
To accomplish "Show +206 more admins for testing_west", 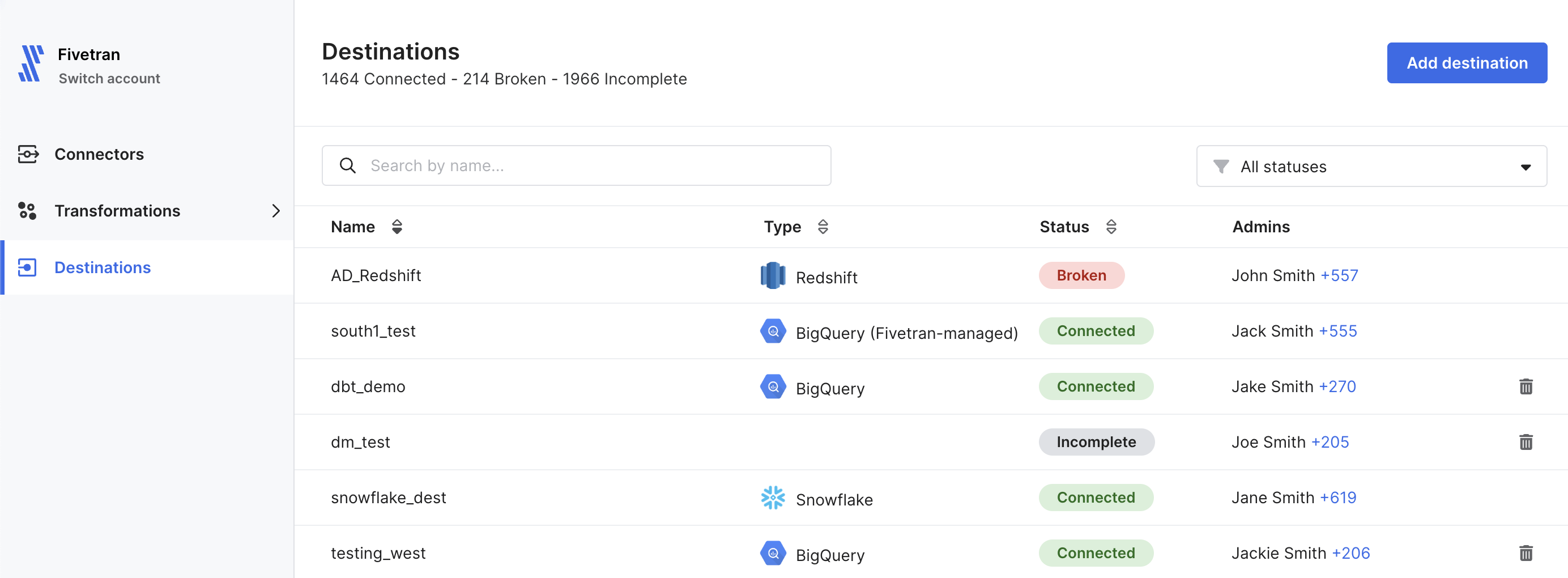I will (x=1350, y=553).
